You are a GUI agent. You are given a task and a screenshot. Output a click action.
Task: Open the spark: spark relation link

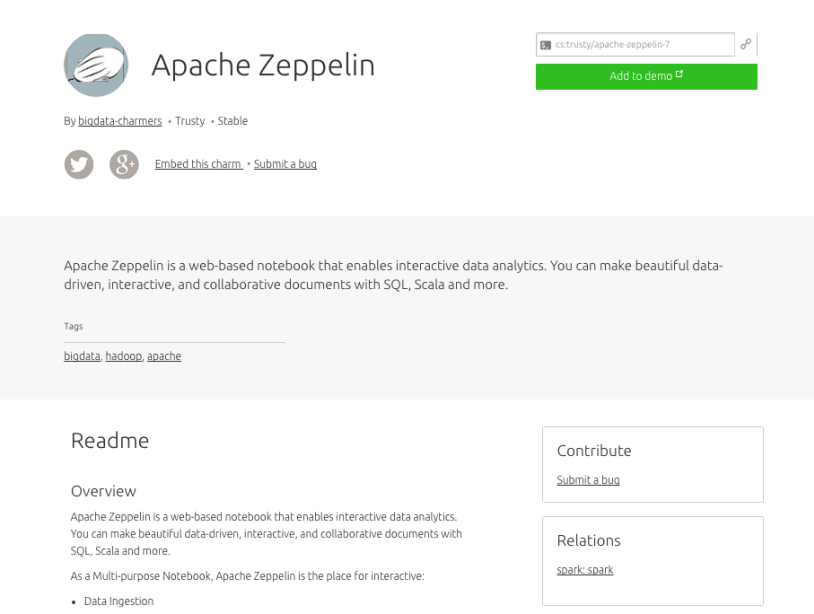click(x=585, y=570)
